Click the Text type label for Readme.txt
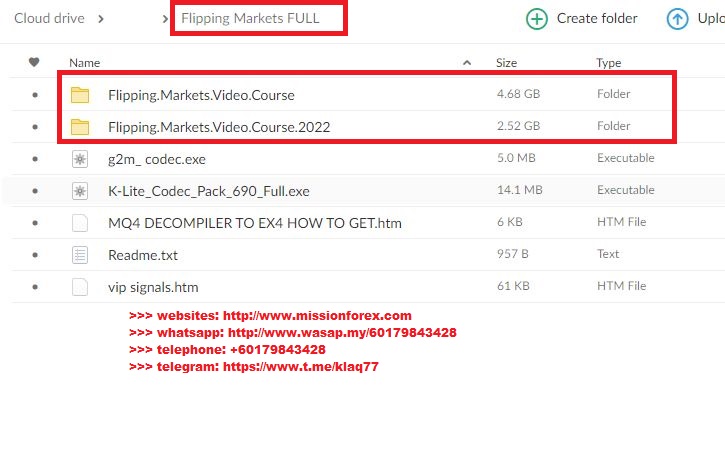Viewport: 725px width, 462px height. point(608,254)
